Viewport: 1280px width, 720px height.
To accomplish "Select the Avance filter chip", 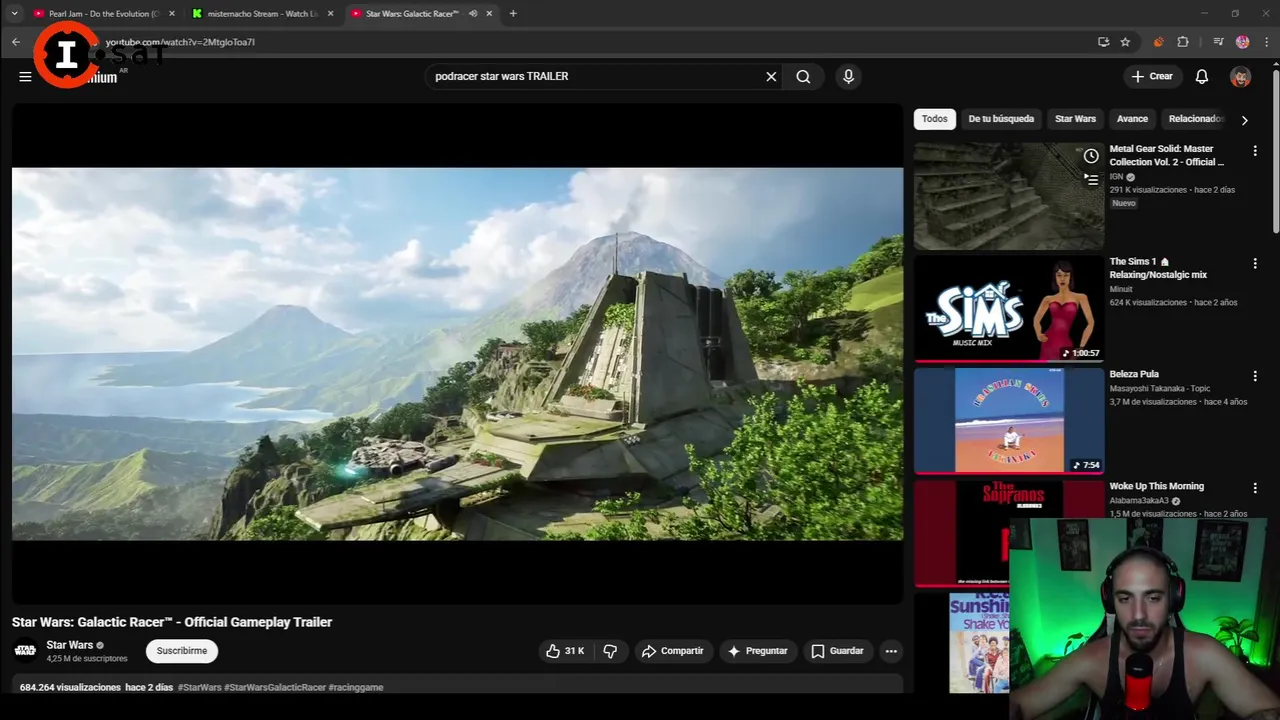I will point(1132,119).
